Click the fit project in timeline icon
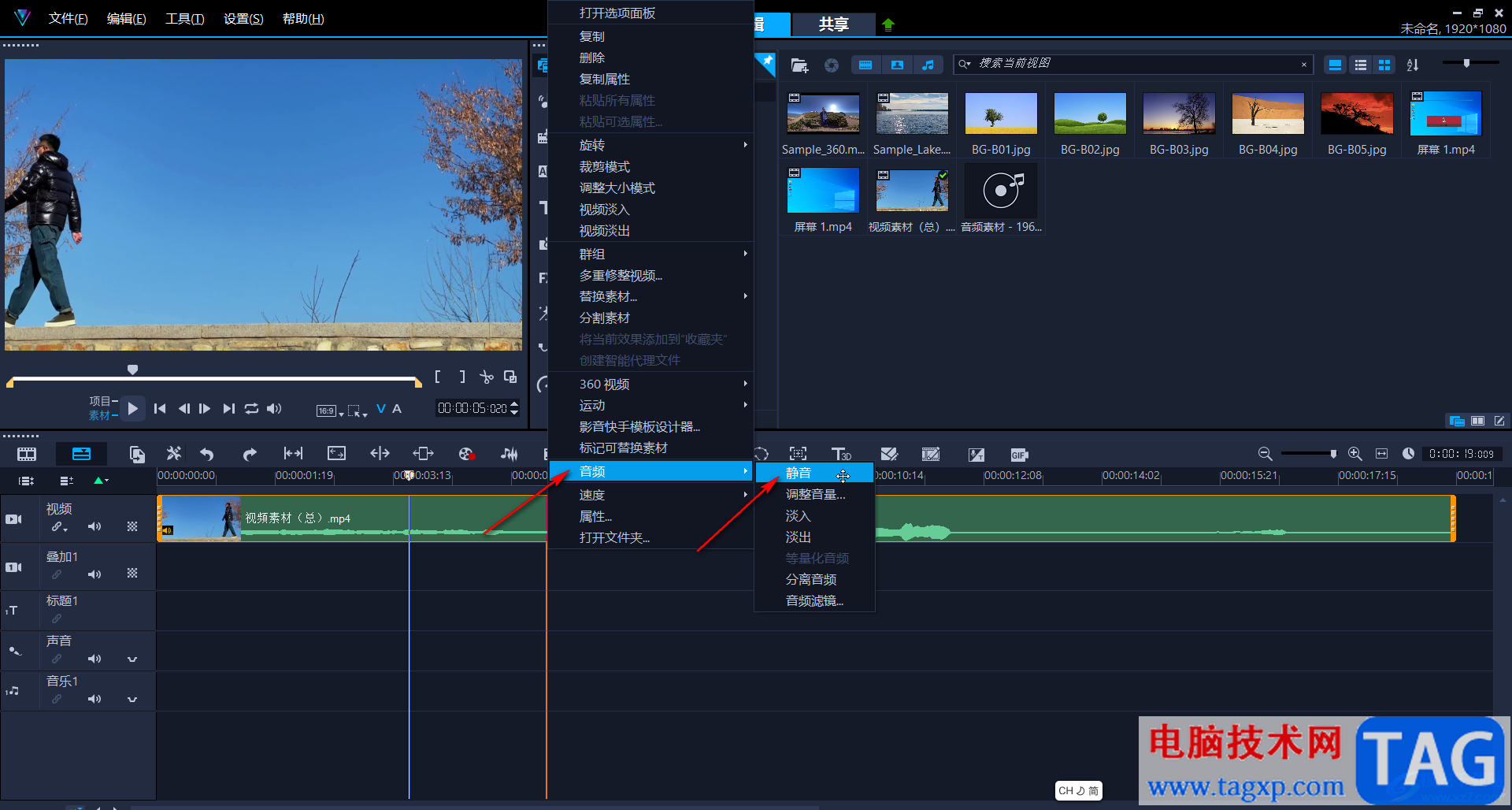This screenshot has width=1512, height=810. pos(1382,454)
